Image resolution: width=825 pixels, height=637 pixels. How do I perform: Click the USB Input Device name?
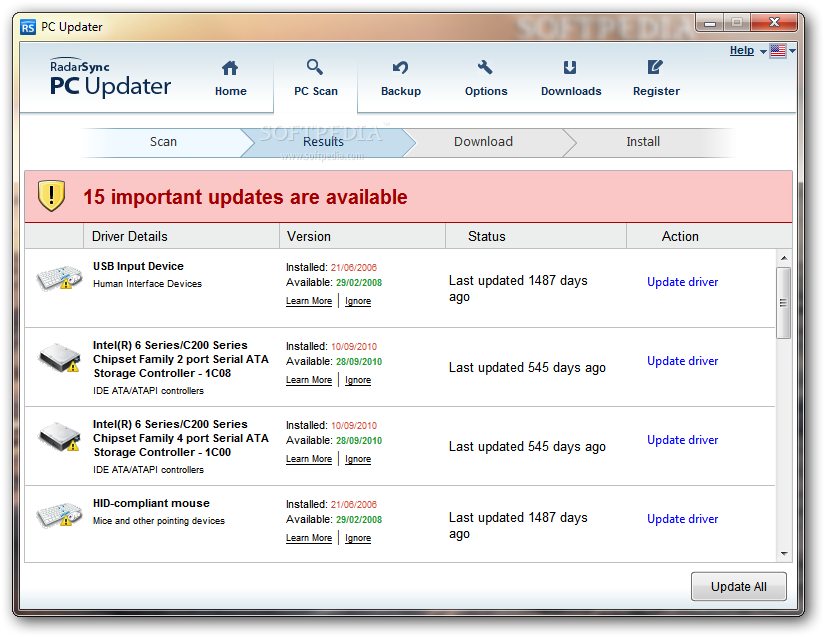(x=138, y=266)
